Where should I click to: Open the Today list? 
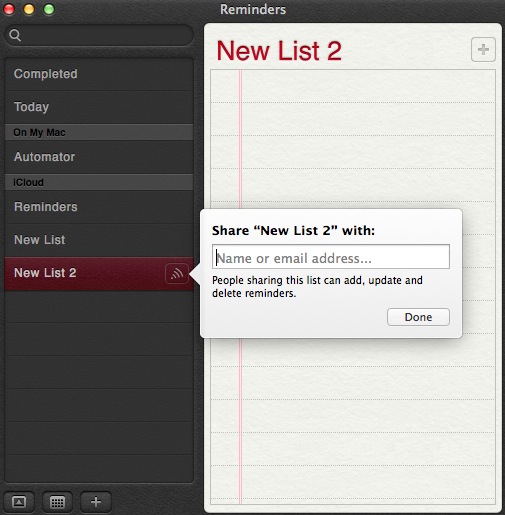99,107
